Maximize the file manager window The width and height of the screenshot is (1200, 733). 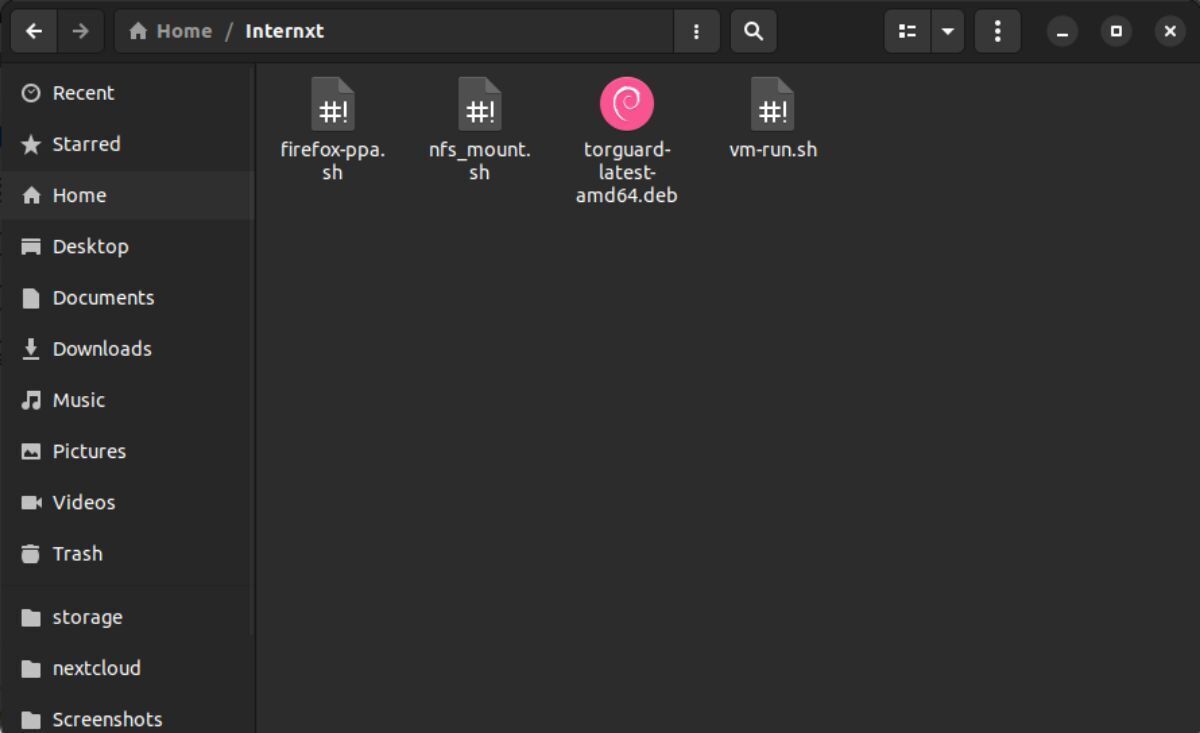click(1116, 31)
